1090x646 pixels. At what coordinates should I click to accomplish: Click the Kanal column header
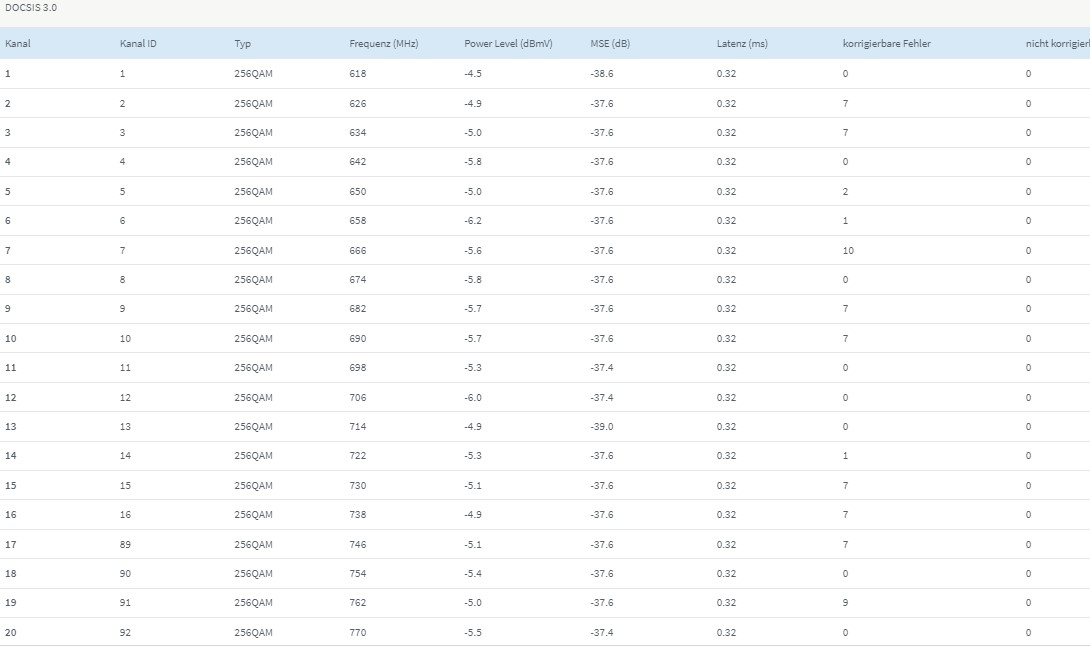pos(18,44)
